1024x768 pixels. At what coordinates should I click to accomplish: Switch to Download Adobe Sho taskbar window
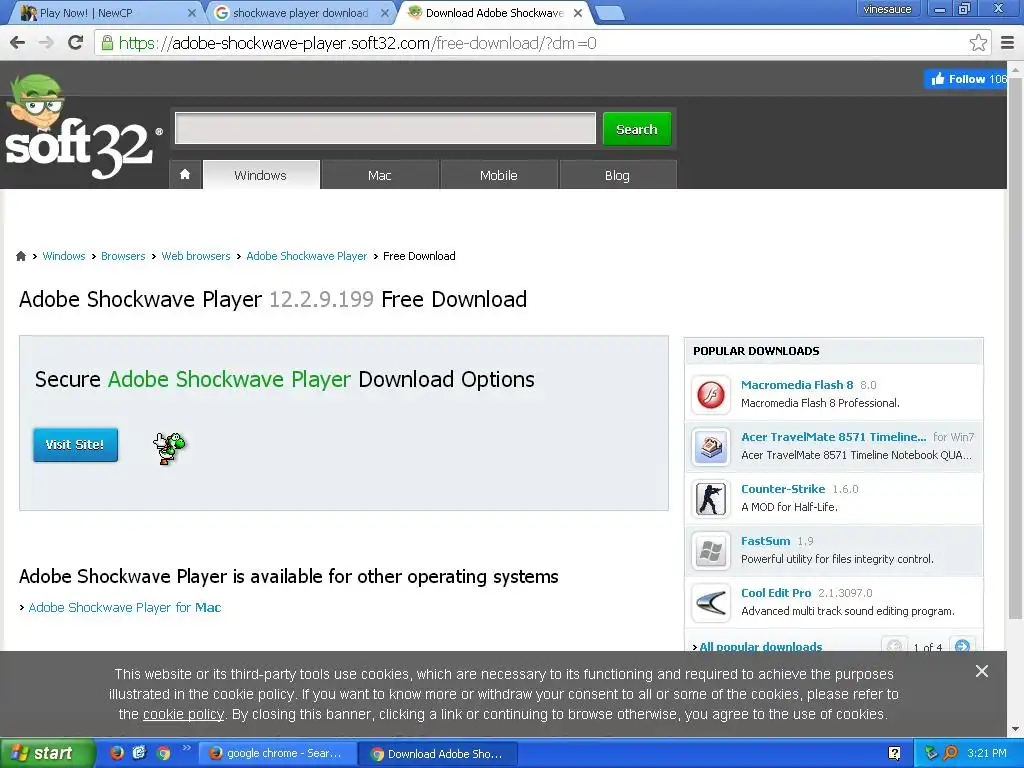click(x=438, y=754)
